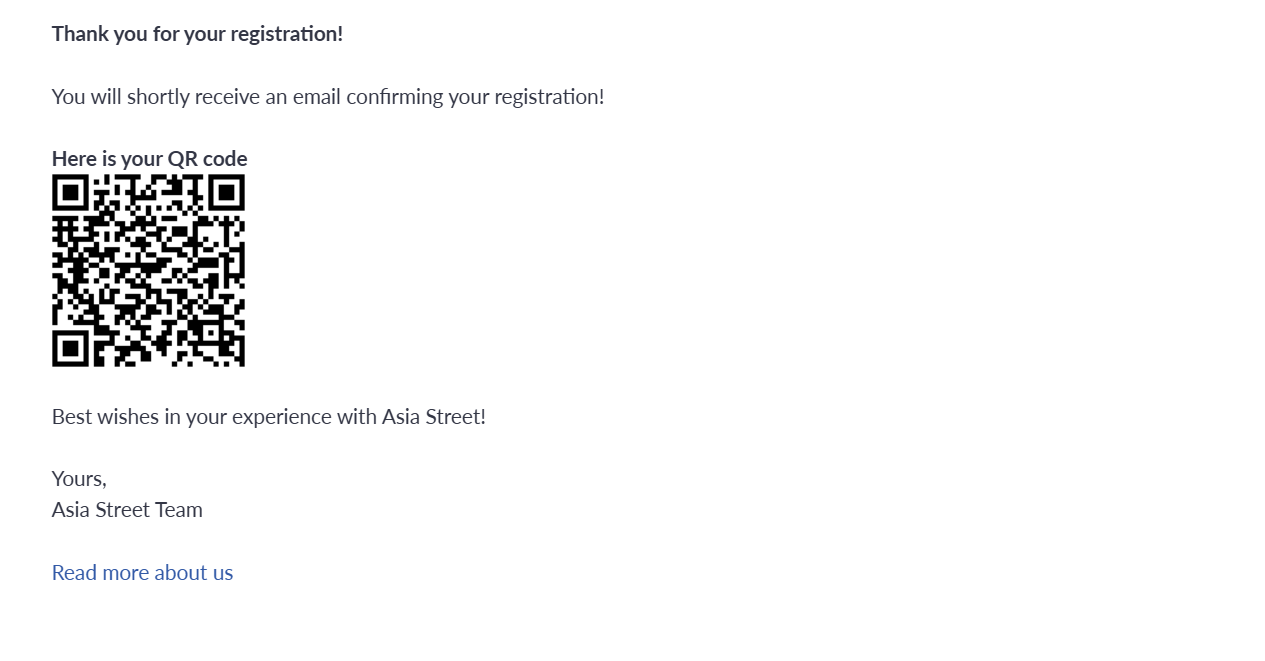The height and width of the screenshot is (661, 1265).
Task: Click the "Yours," sign-off text
Action: [79, 479]
